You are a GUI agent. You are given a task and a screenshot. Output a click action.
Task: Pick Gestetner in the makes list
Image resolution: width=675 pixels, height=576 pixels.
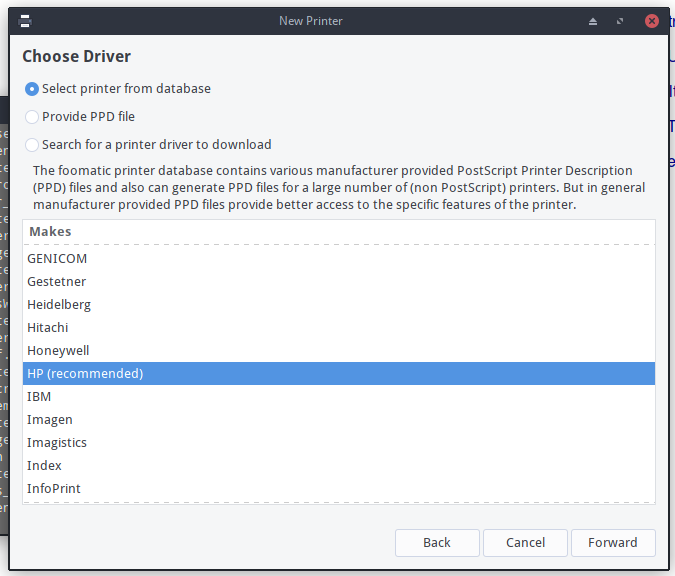339,282
